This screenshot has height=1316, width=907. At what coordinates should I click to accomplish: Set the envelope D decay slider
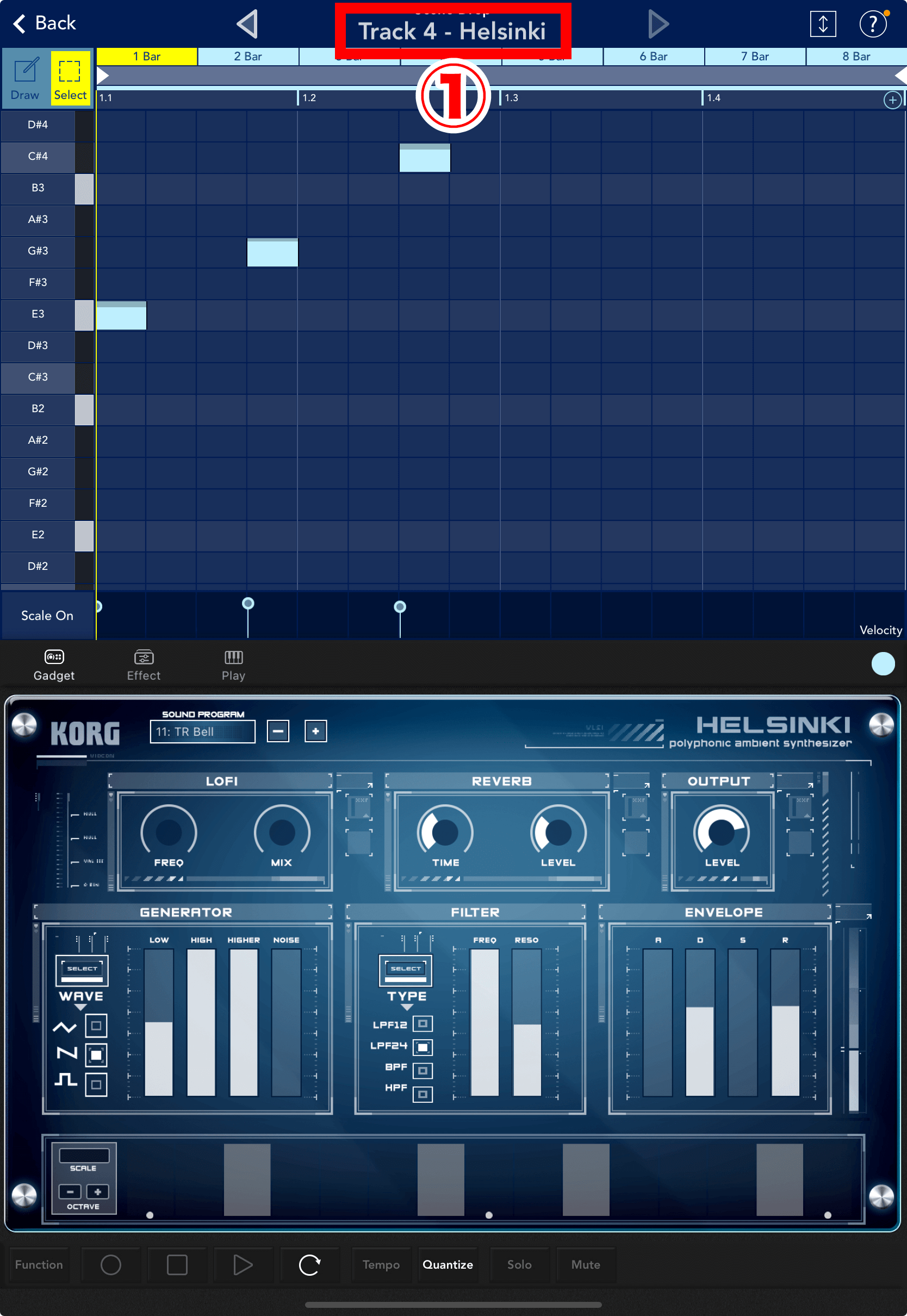coord(700,1022)
